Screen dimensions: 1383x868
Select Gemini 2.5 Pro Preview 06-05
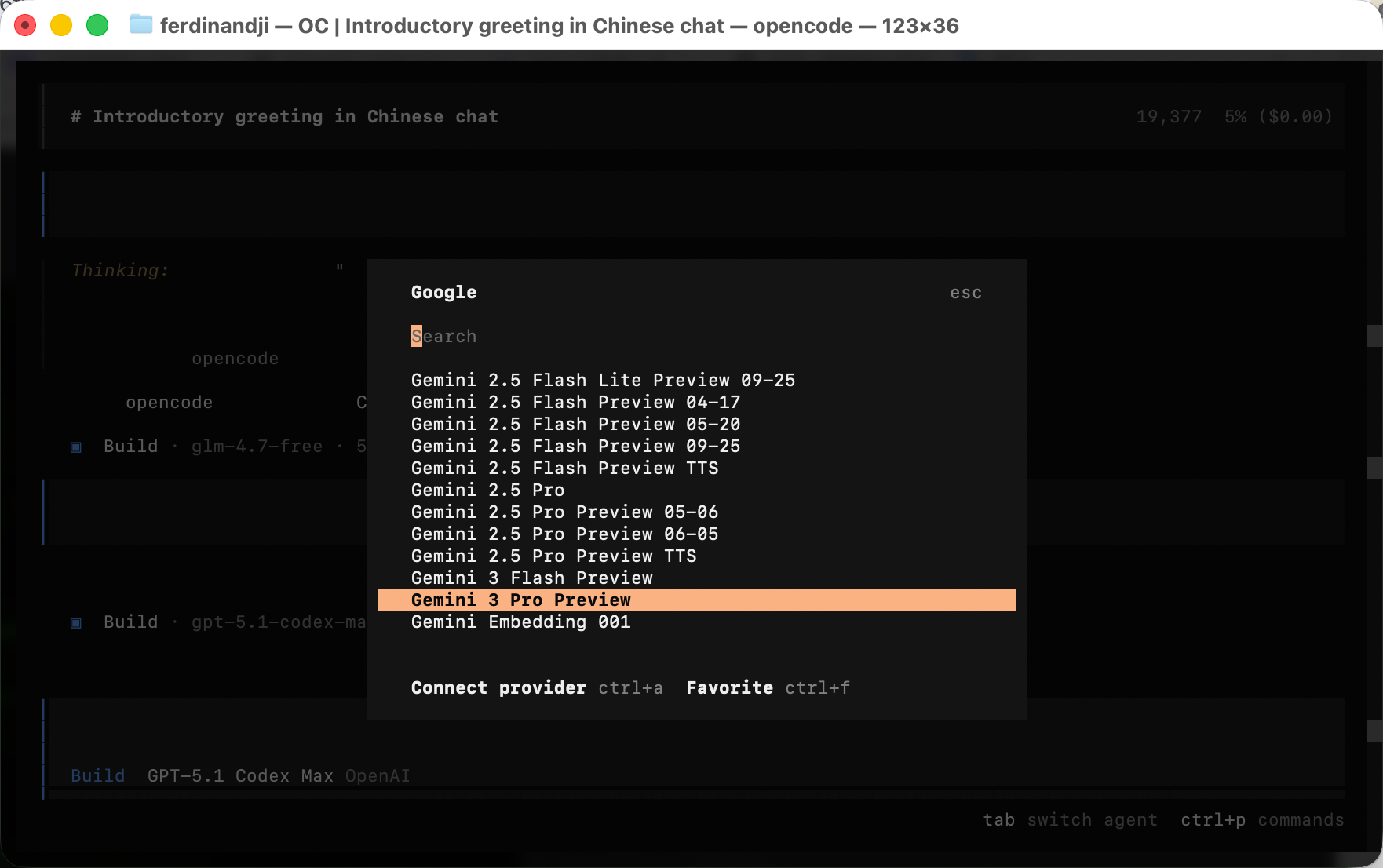564,534
